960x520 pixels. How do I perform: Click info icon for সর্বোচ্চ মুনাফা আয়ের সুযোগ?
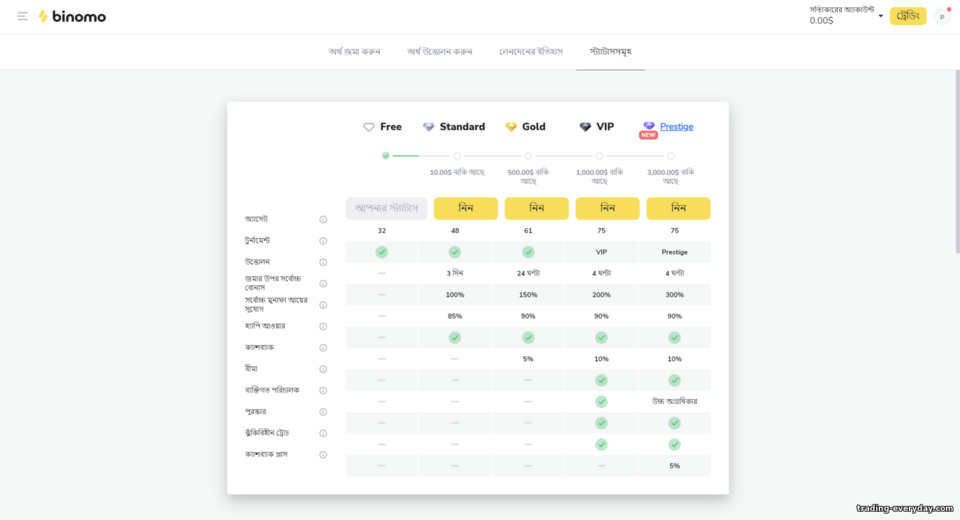(323, 305)
